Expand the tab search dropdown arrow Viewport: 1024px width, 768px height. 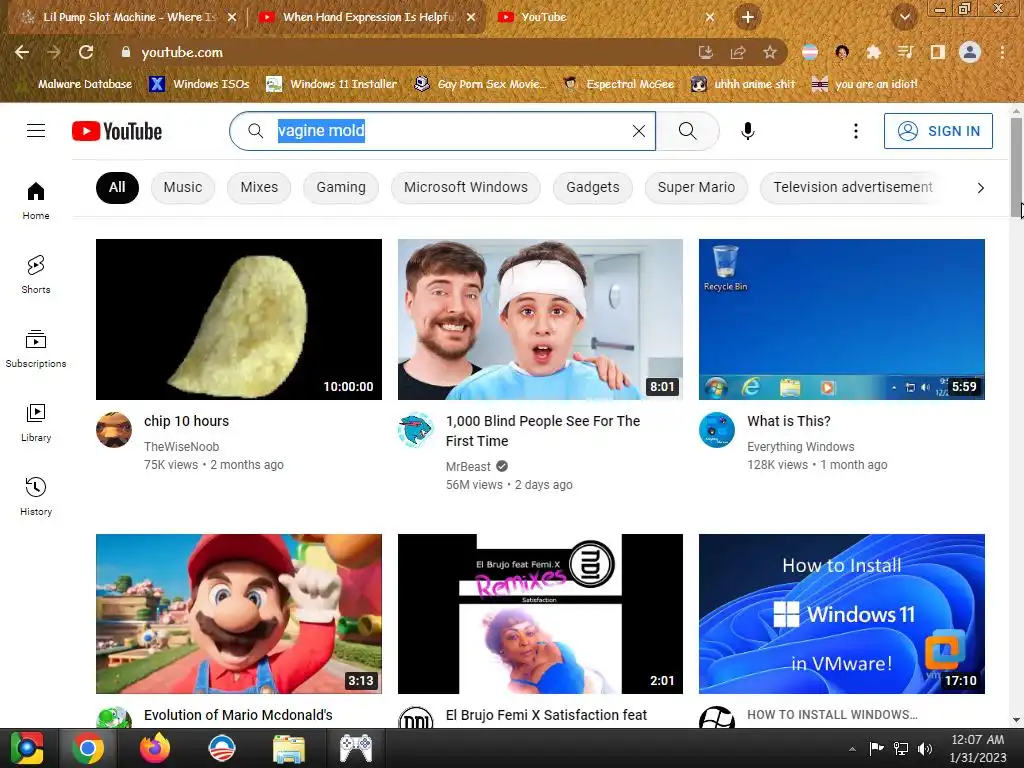[904, 18]
